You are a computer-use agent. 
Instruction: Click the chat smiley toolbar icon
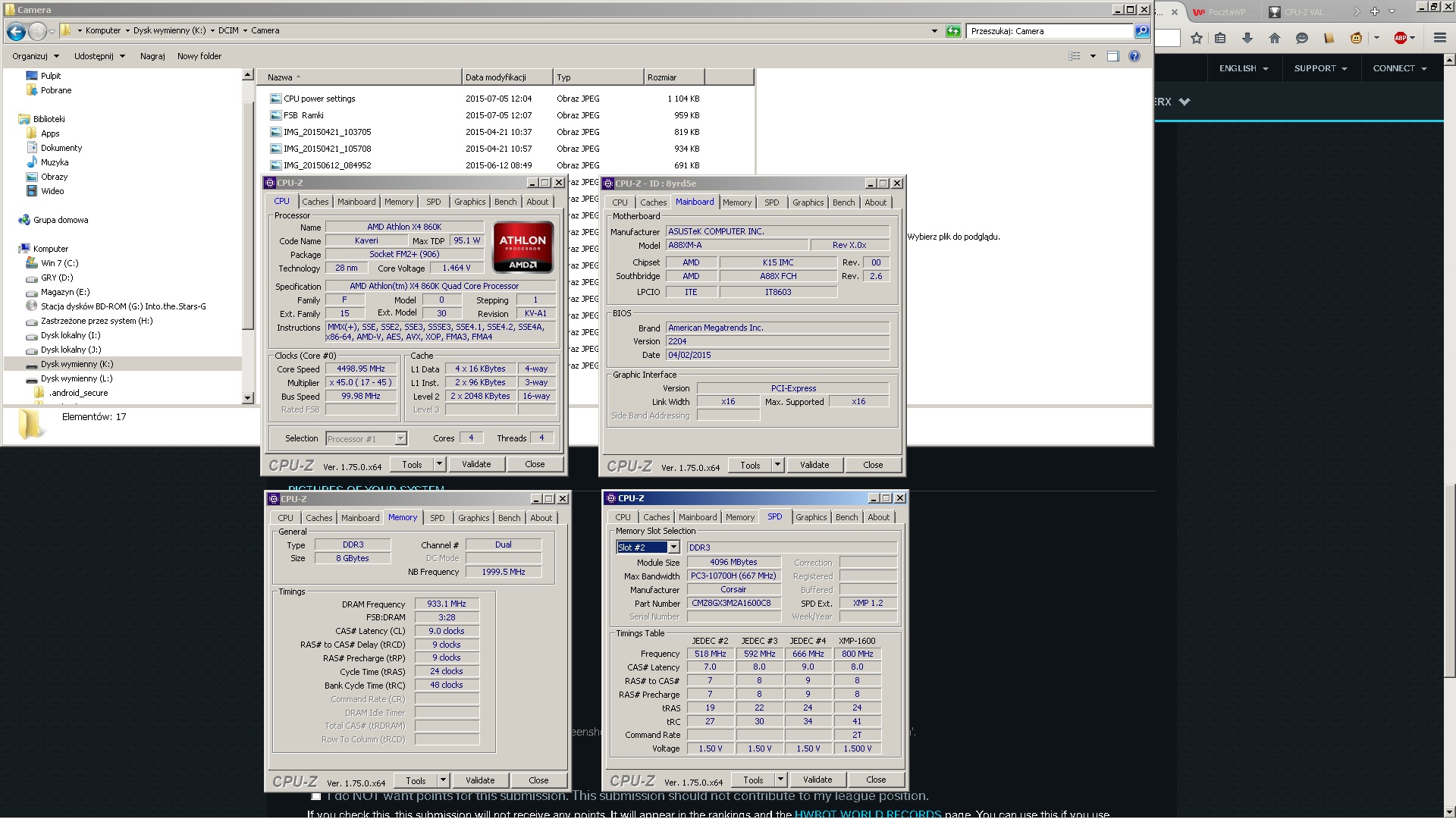point(1302,38)
